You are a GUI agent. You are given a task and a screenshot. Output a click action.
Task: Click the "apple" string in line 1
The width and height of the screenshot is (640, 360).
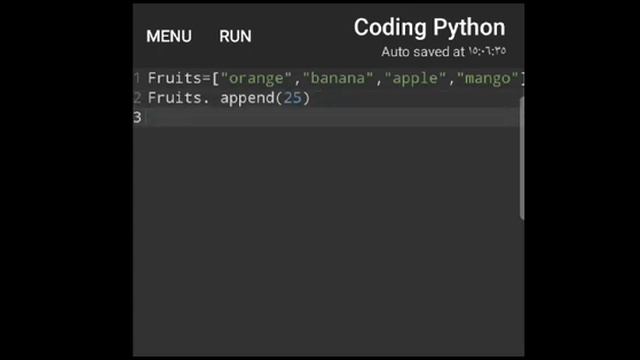[x=415, y=78]
